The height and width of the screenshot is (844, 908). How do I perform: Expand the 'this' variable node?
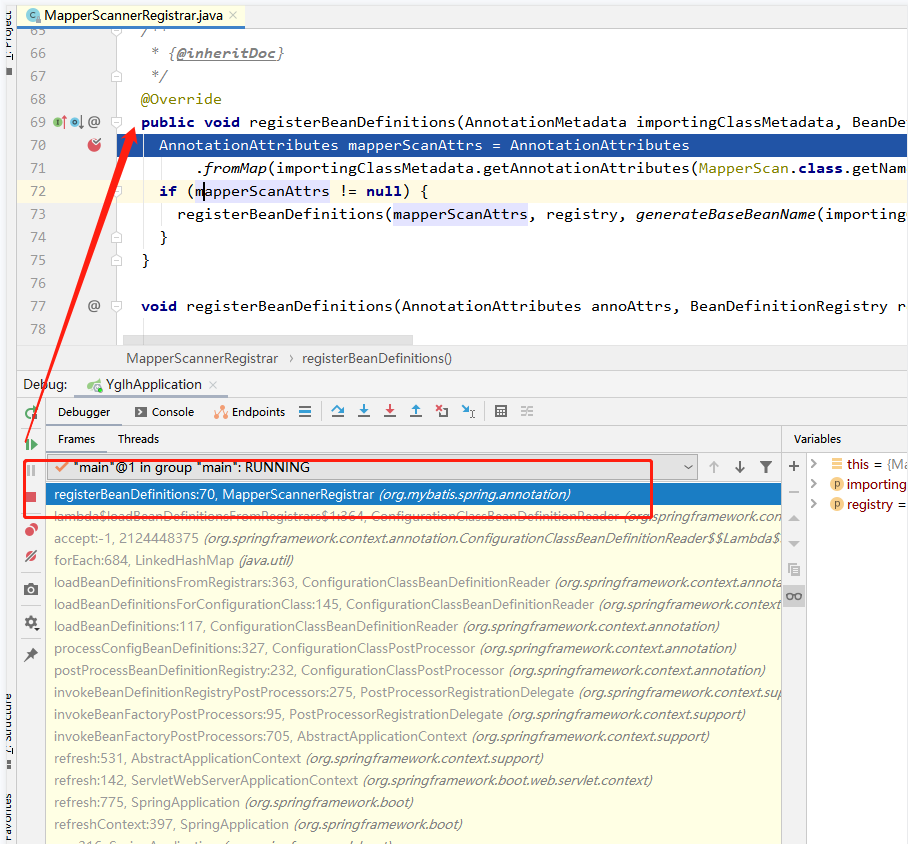[x=814, y=463]
